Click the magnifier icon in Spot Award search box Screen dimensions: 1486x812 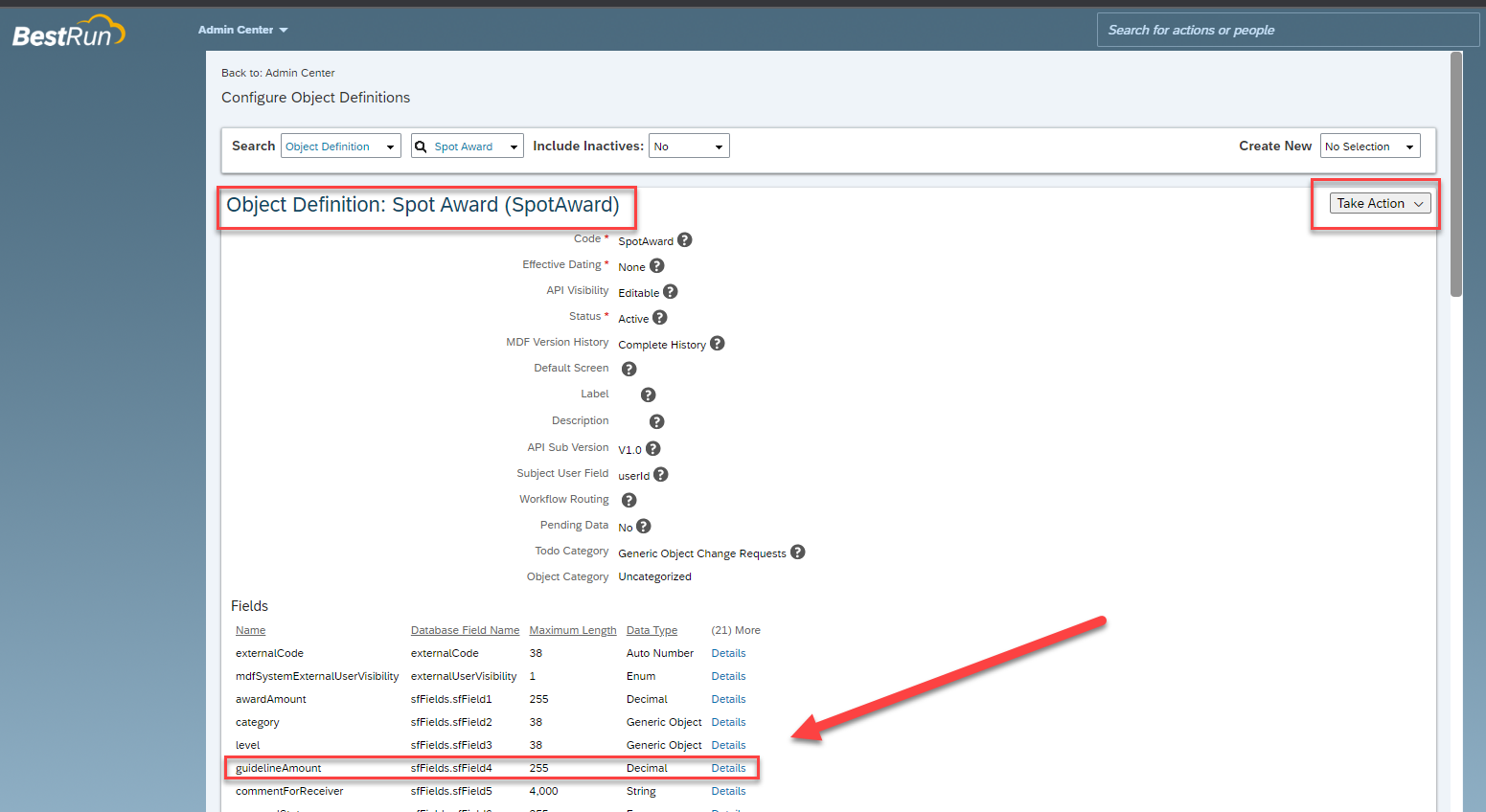coord(421,147)
